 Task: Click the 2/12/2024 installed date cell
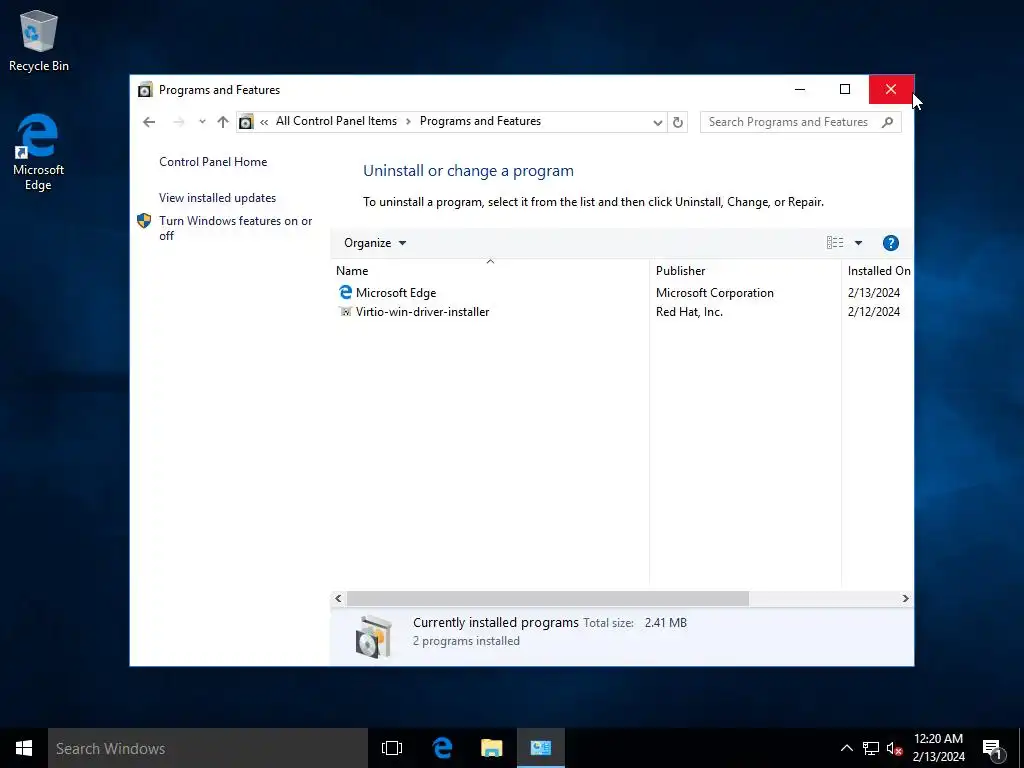click(874, 312)
